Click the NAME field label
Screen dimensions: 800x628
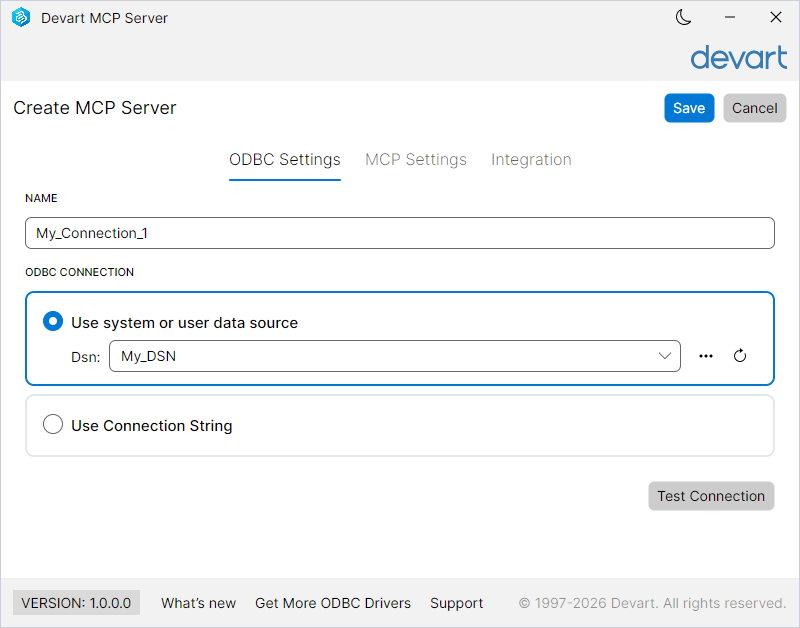point(41,198)
